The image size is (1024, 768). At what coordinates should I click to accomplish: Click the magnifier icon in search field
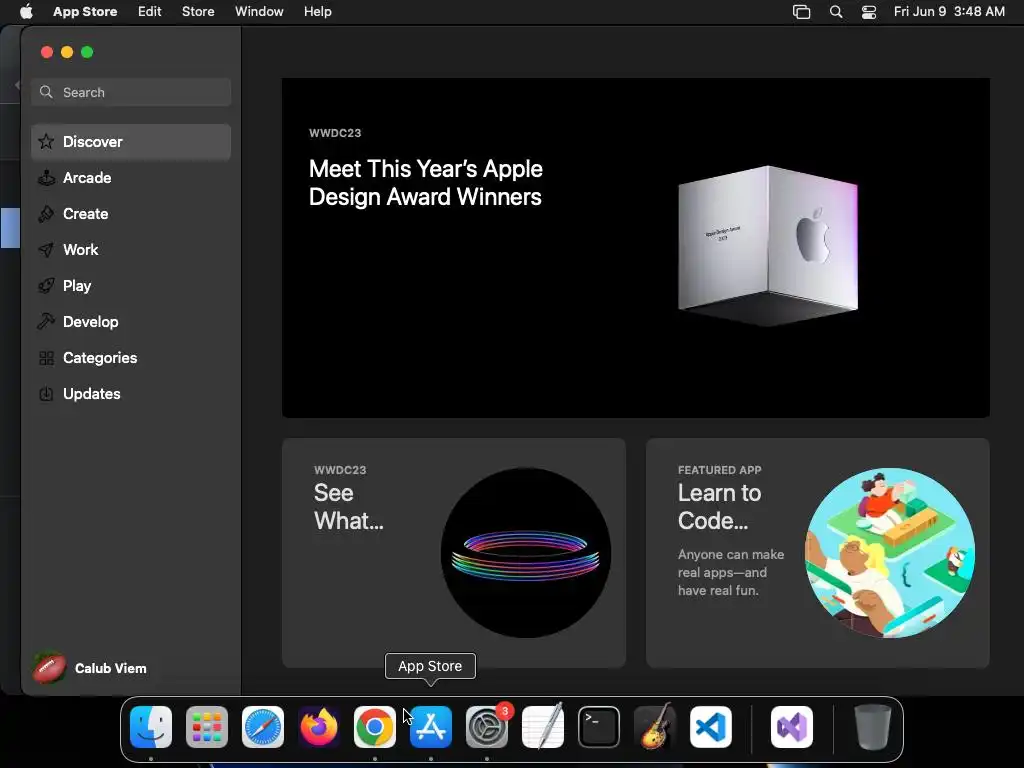point(46,92)
